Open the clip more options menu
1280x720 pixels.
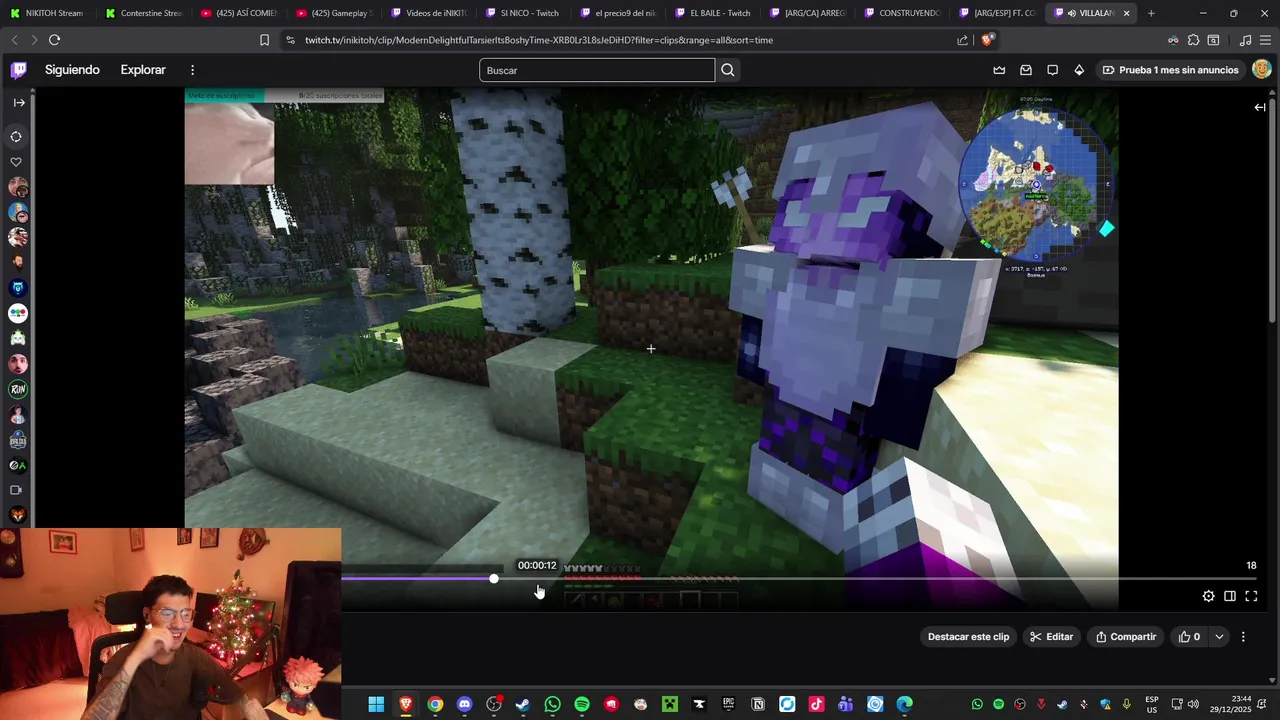(x=1243, y=637)
